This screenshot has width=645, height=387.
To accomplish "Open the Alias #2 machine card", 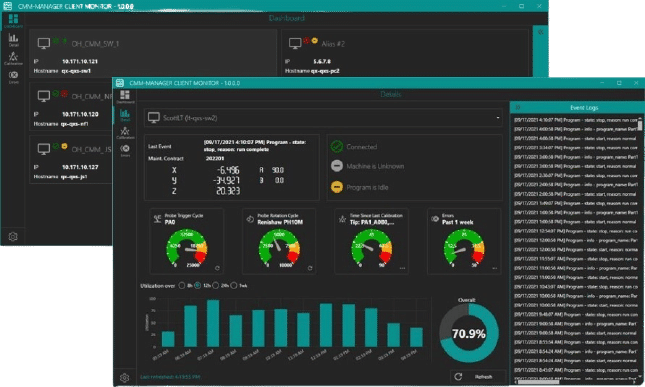I will [x=405, y=53].
